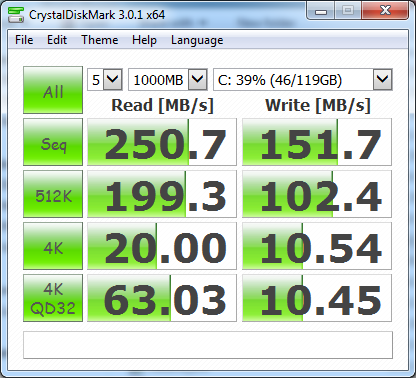Click the empty comment field at bottom
The height and width of the screenshot is (378, 416).
tap(208, 345)
